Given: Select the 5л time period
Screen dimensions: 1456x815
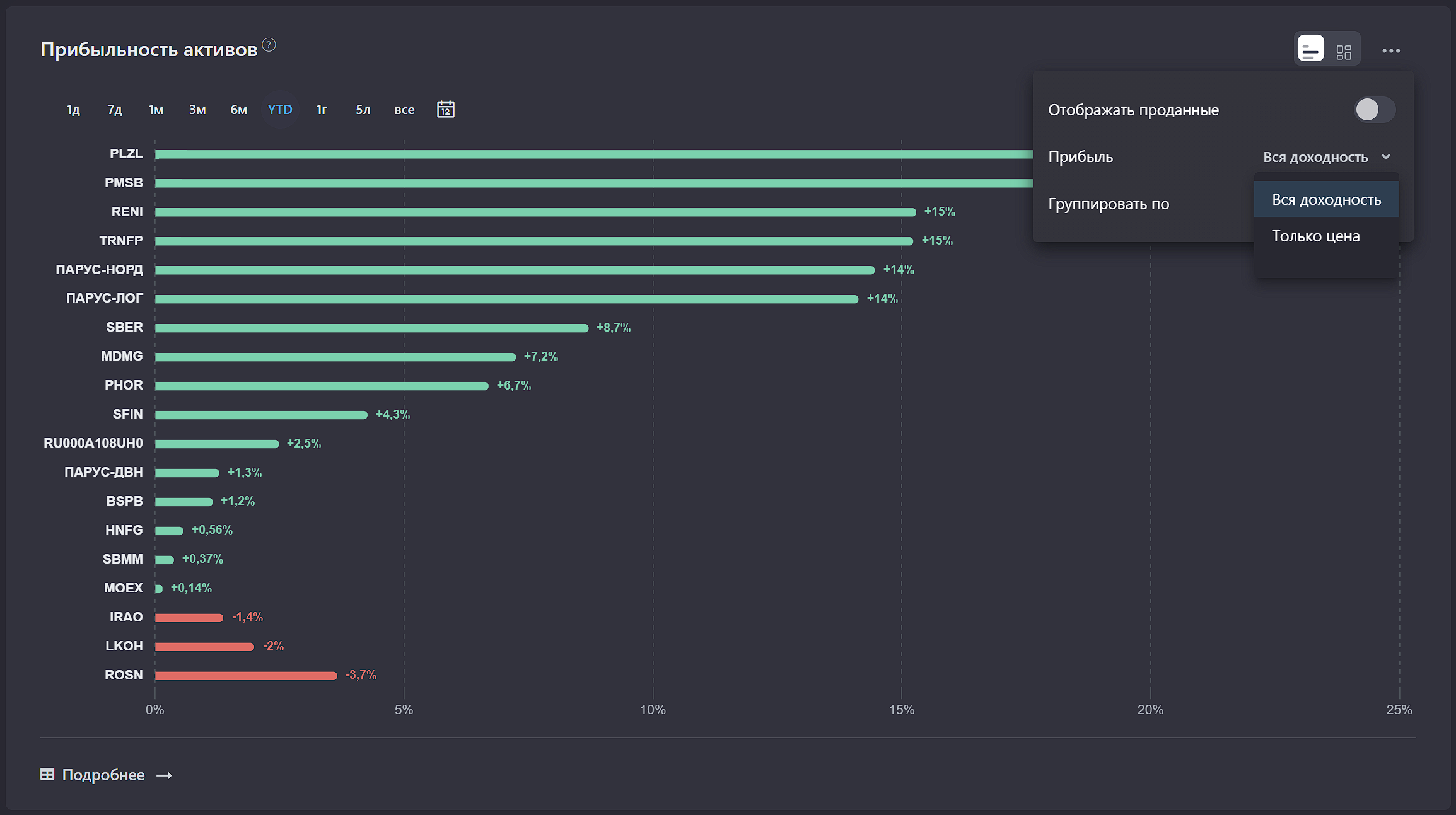Looking at the screenshot, I should click(x=363, y=110).
